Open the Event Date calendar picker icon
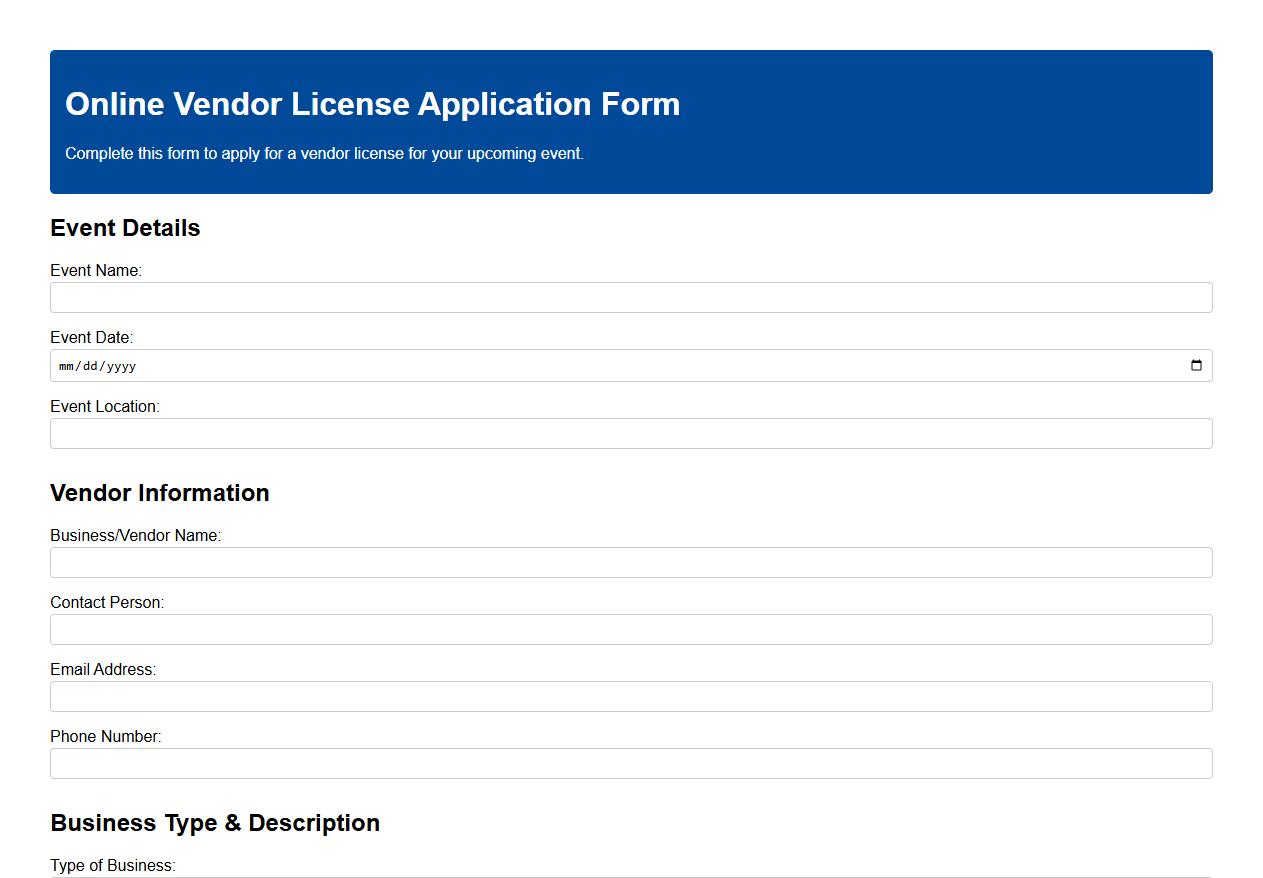1263x878 pixels. point(1196,365)
